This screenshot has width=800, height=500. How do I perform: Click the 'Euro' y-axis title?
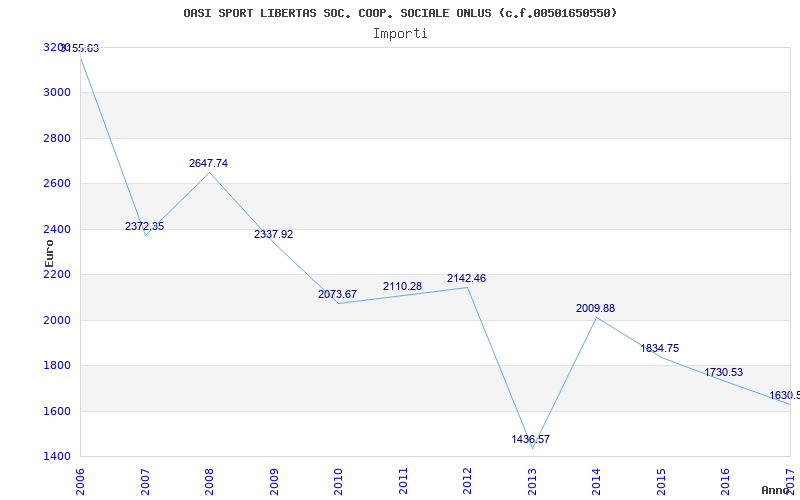(49, 254)
